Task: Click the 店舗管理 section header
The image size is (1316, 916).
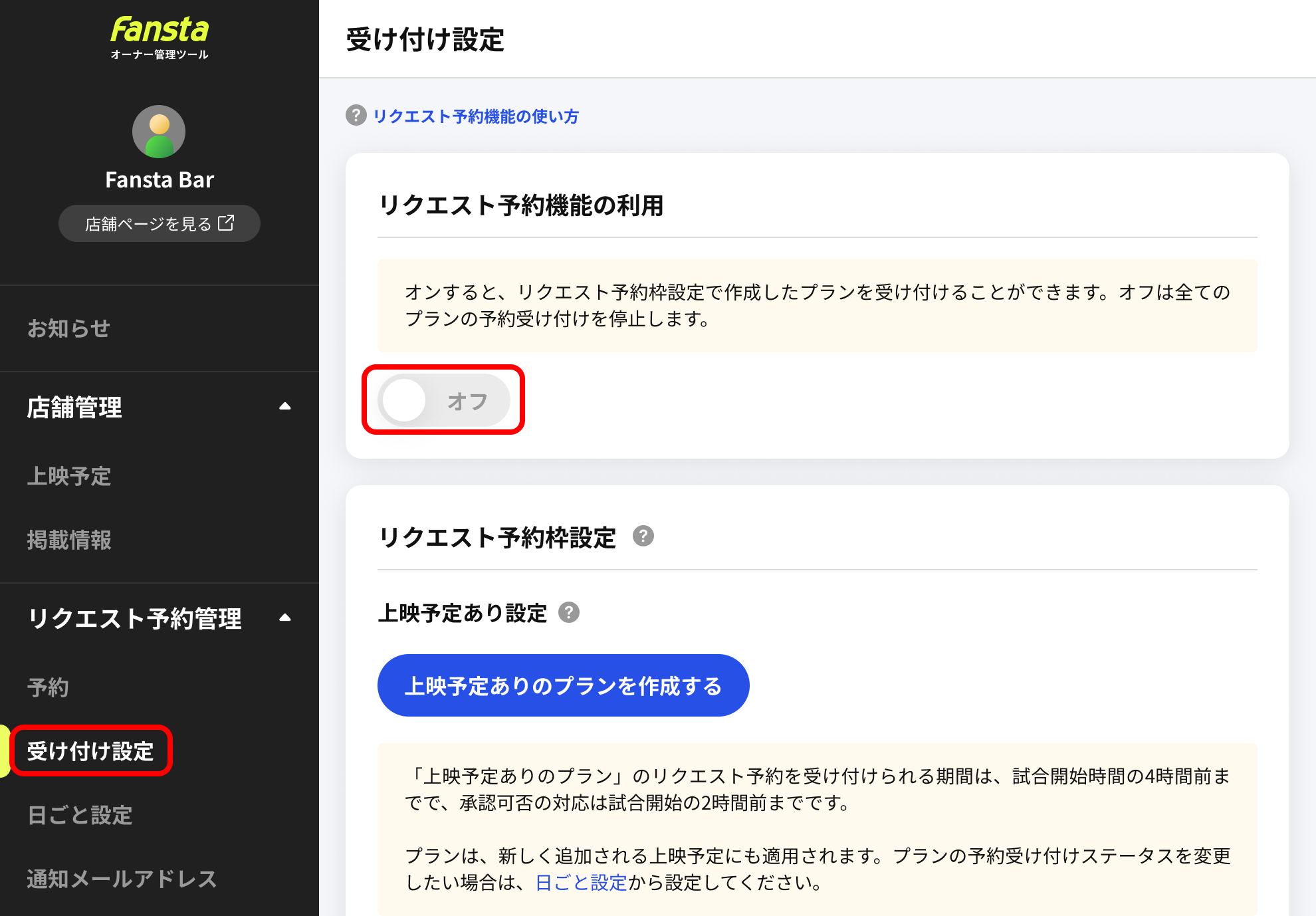Action: [160, 407]
